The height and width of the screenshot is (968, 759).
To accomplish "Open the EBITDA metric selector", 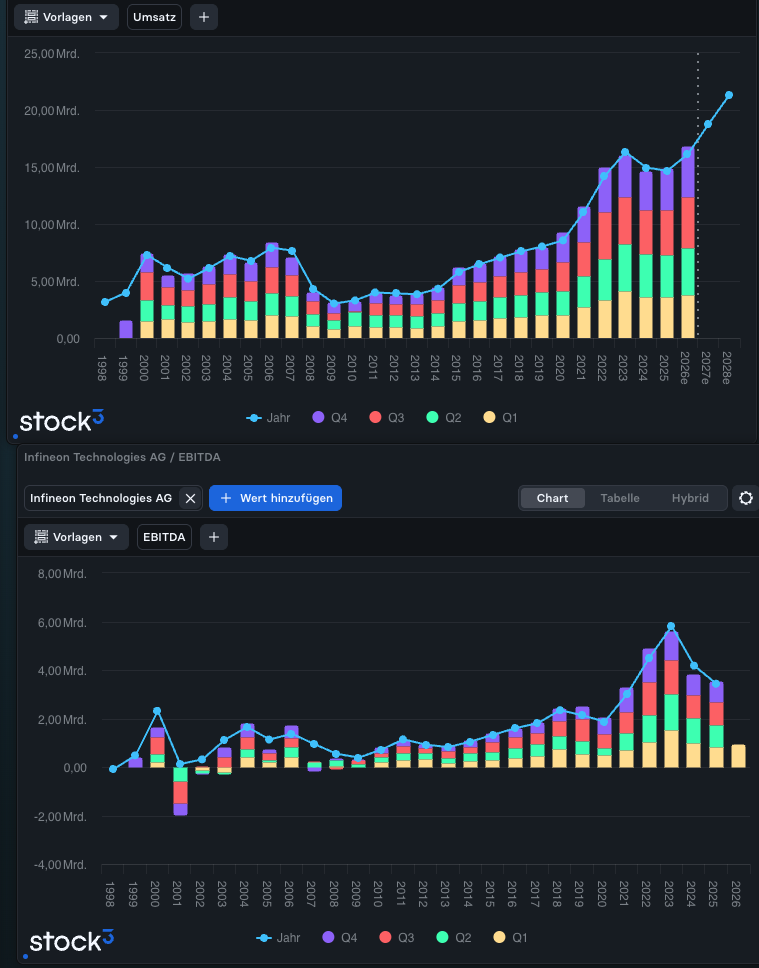I will click(x=164, y=537).
